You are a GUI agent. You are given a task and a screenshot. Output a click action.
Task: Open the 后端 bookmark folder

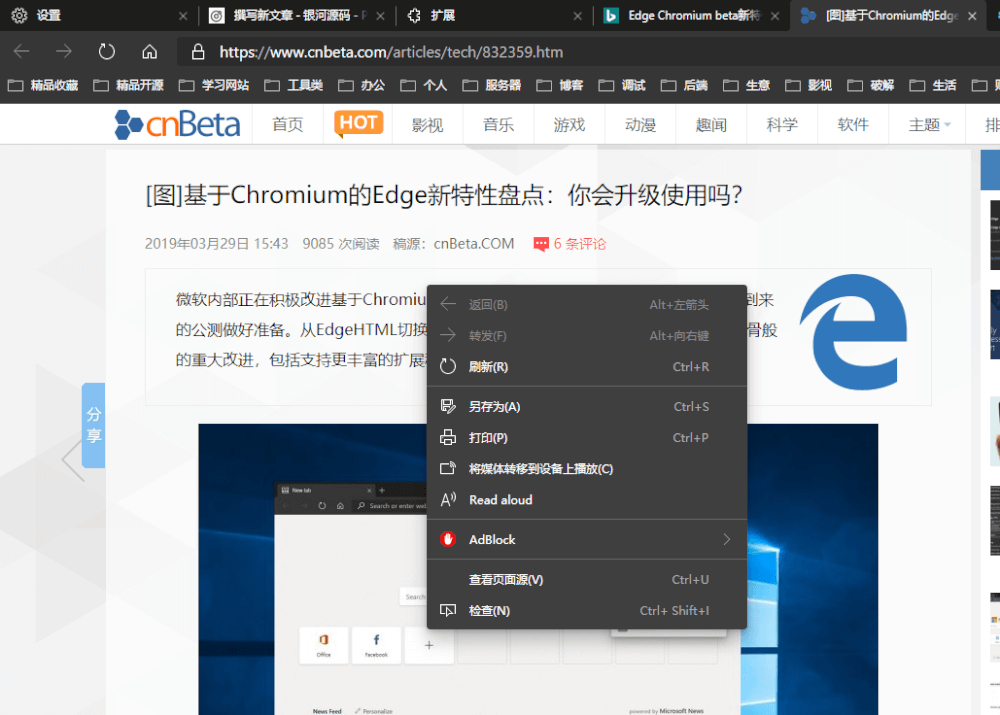(684, 85)
